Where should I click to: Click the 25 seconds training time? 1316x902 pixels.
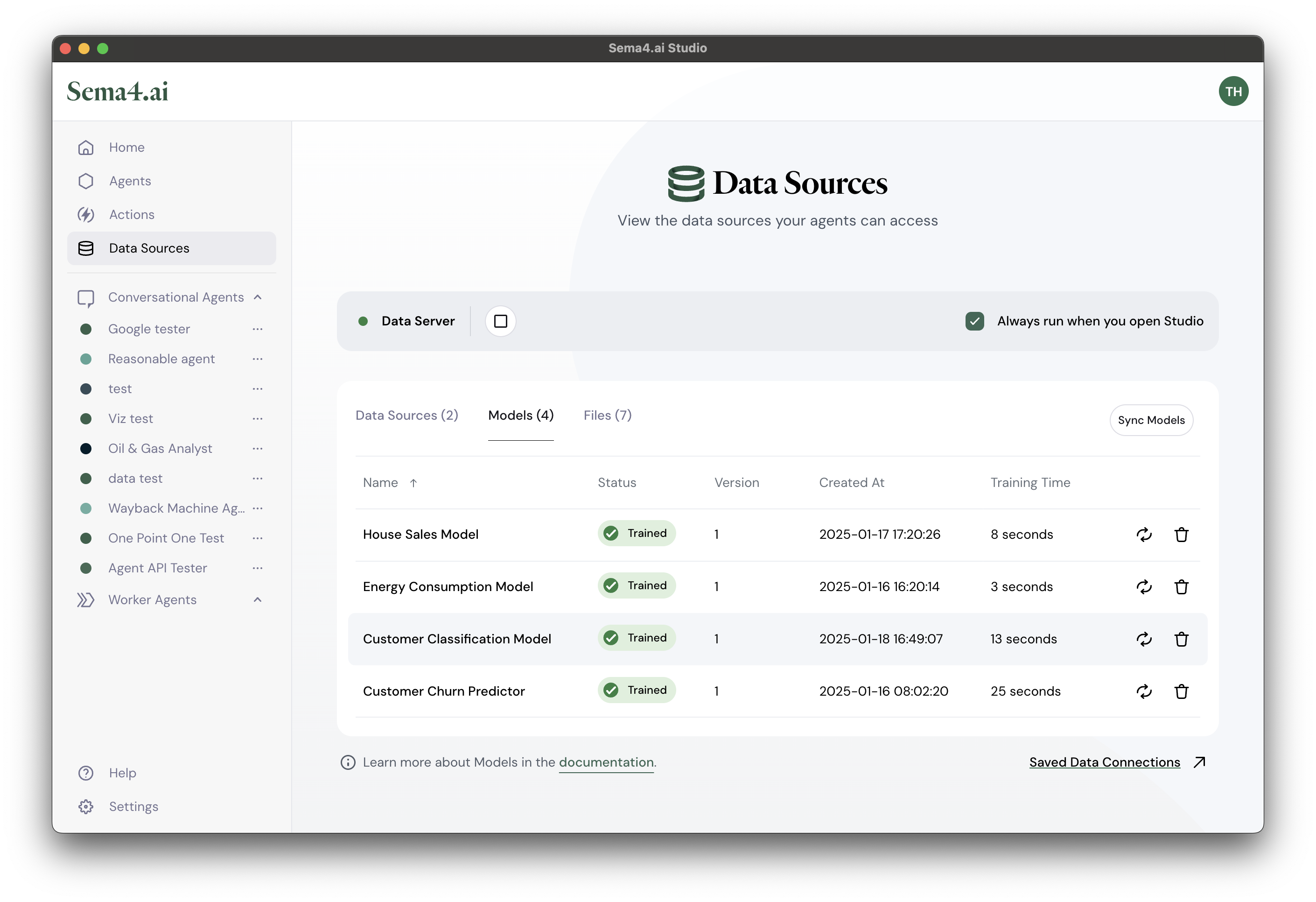1025,691
